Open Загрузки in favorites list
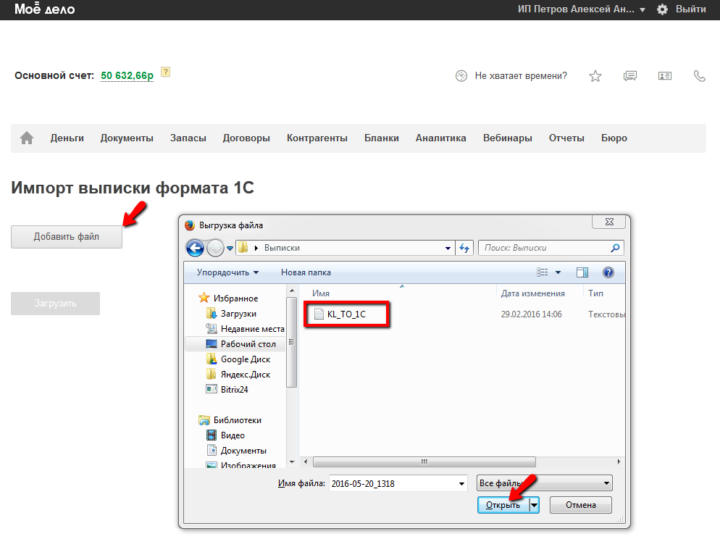Viewport: 720px width, 547px height. click(238, 314)
